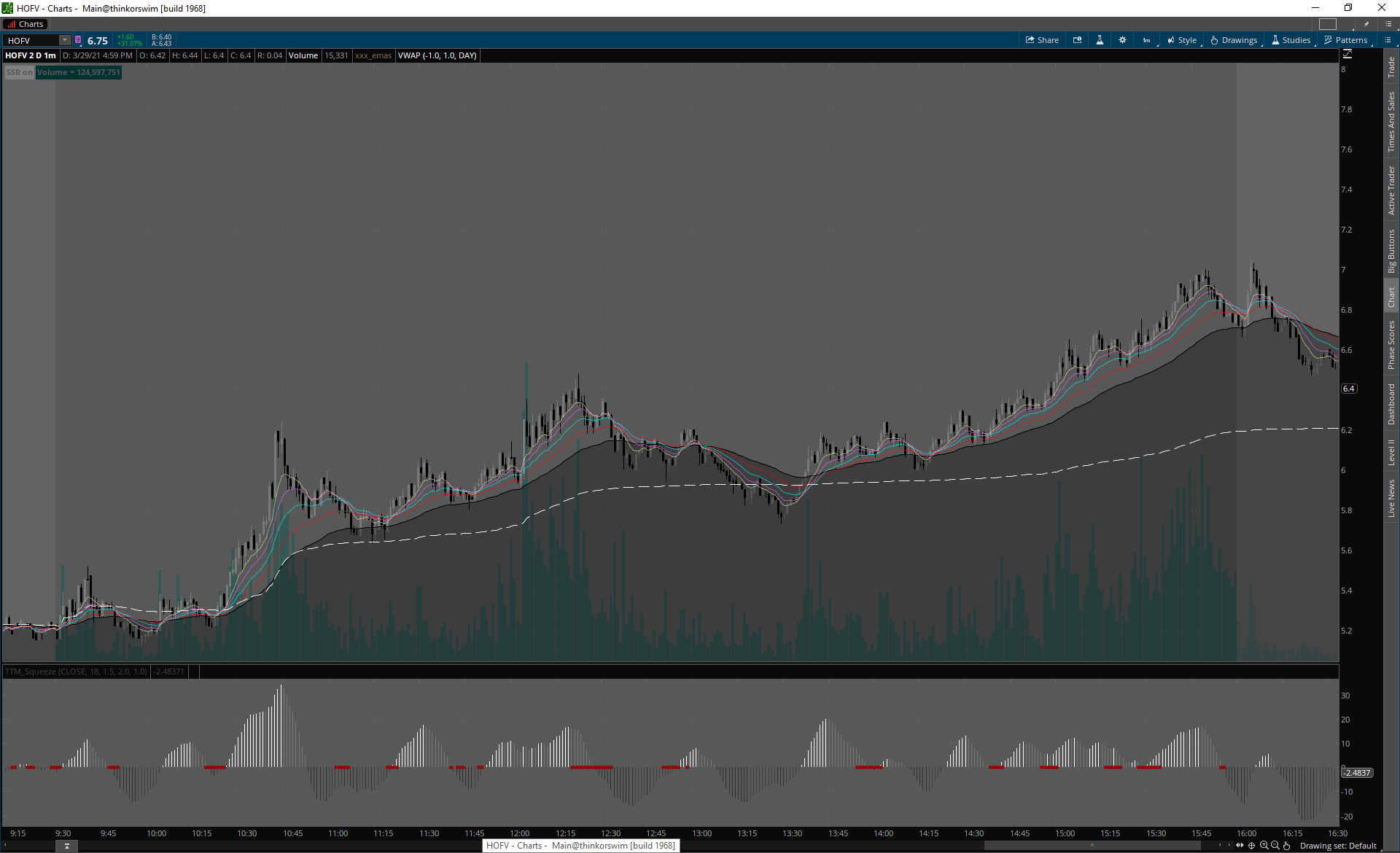Click the pan hand icon at bottom

click(1287, 846)
